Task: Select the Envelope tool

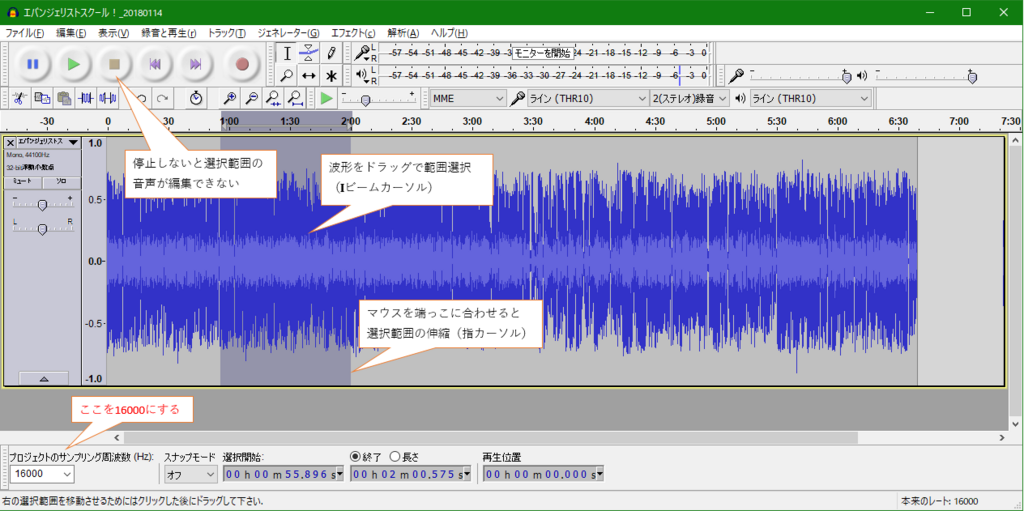Action: tap(308, 54)
